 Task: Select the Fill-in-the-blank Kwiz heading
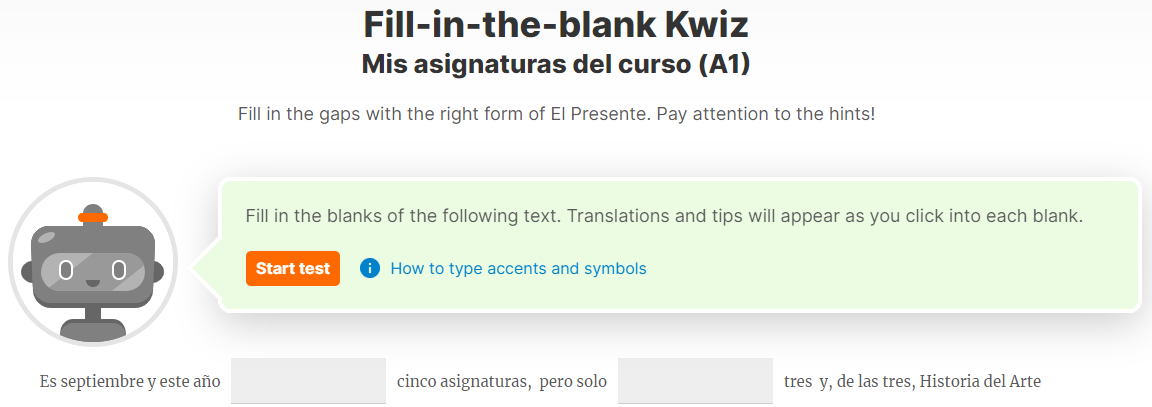pos(556,25)
